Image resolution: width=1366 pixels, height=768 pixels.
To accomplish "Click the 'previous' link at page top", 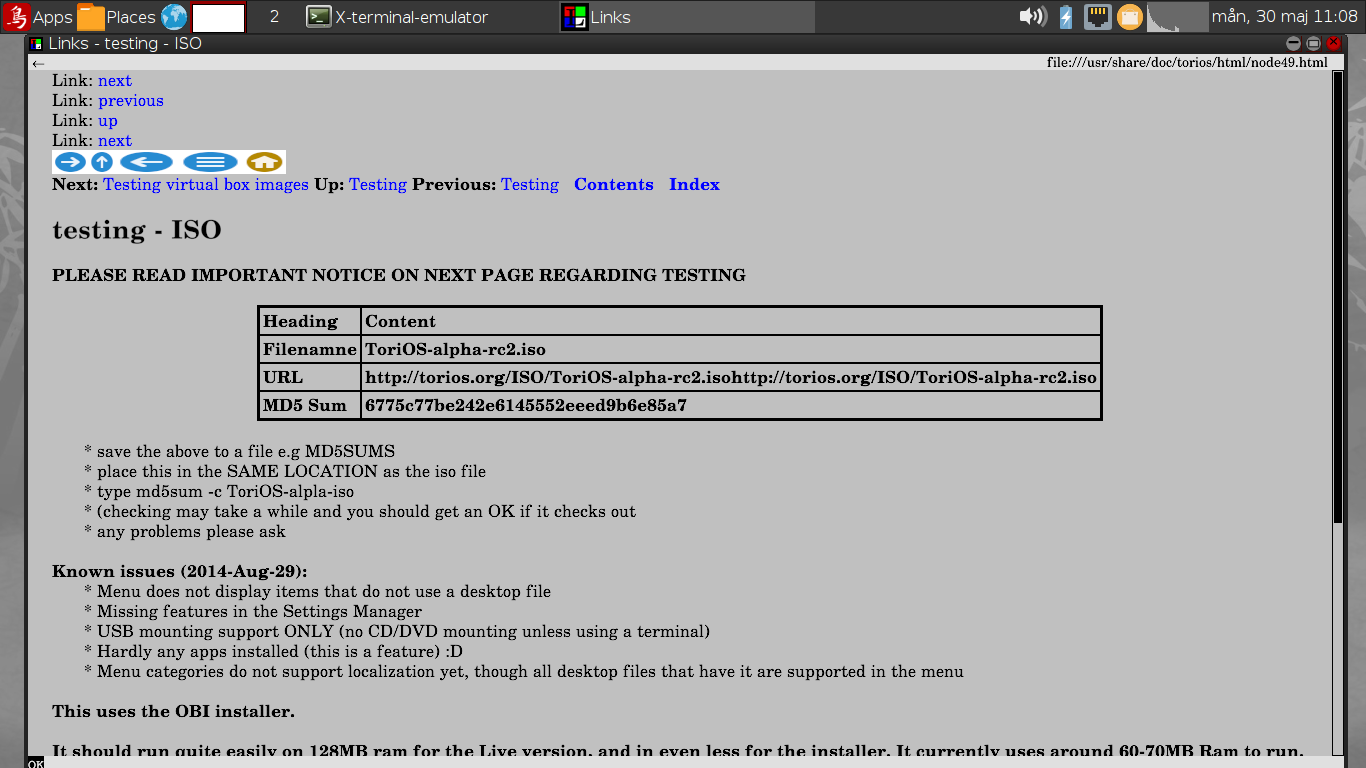I will [130, 101].
